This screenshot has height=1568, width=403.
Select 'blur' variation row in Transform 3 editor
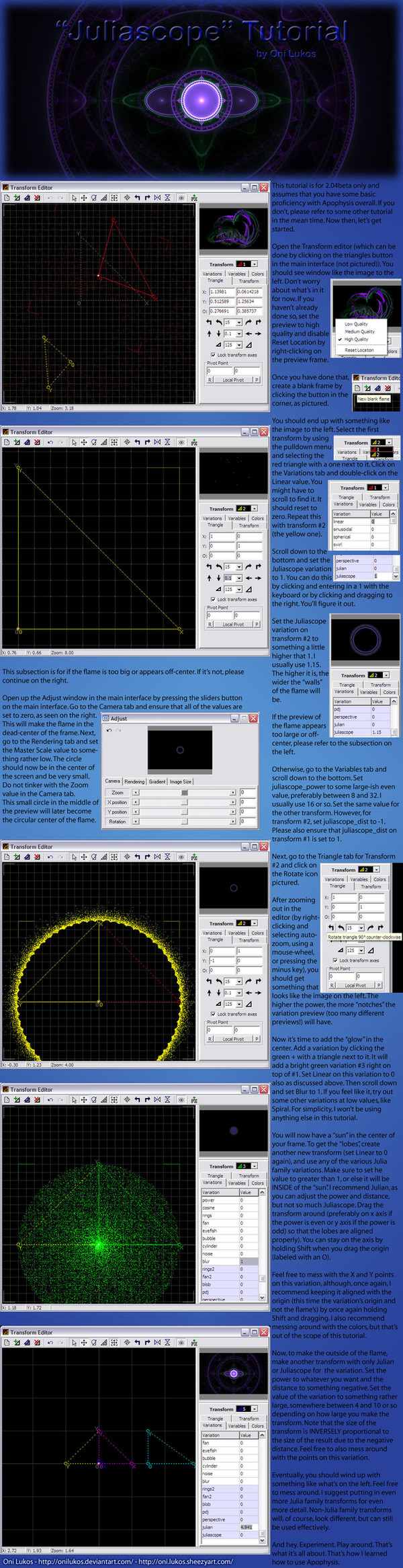229,1261
